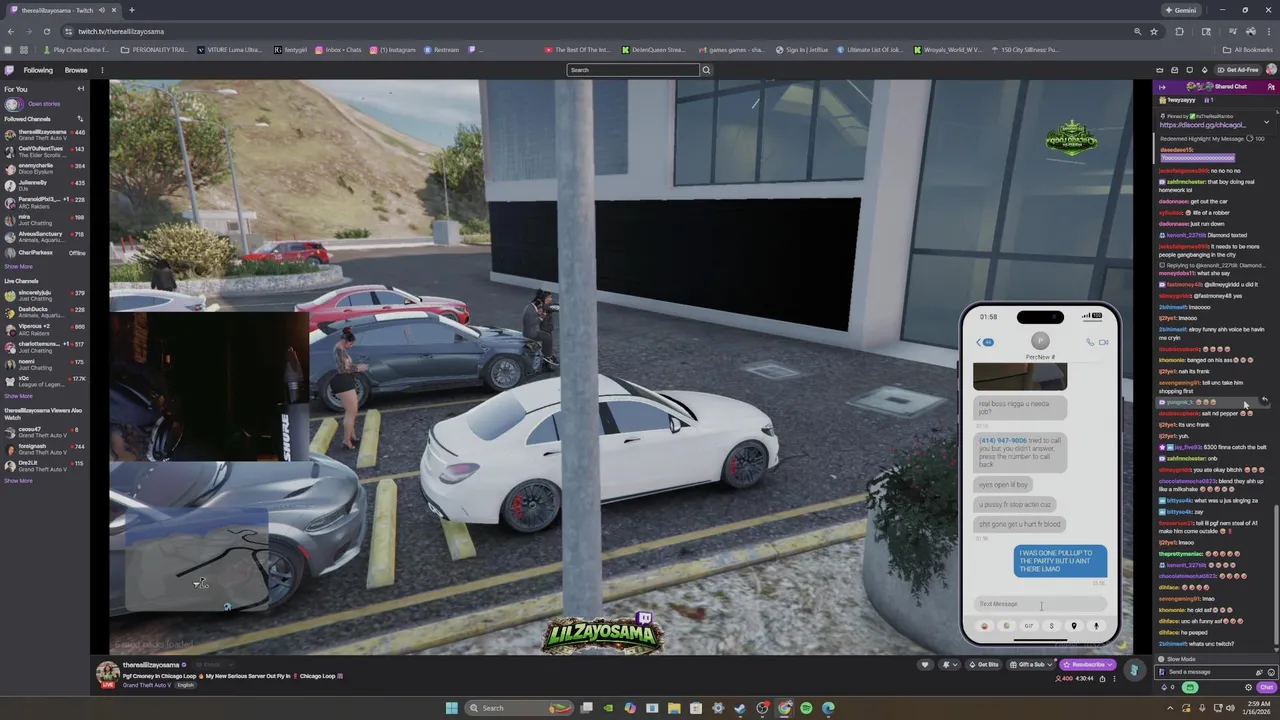Expand followed channels with Show more
The image size is (1280, 720).
18,266
